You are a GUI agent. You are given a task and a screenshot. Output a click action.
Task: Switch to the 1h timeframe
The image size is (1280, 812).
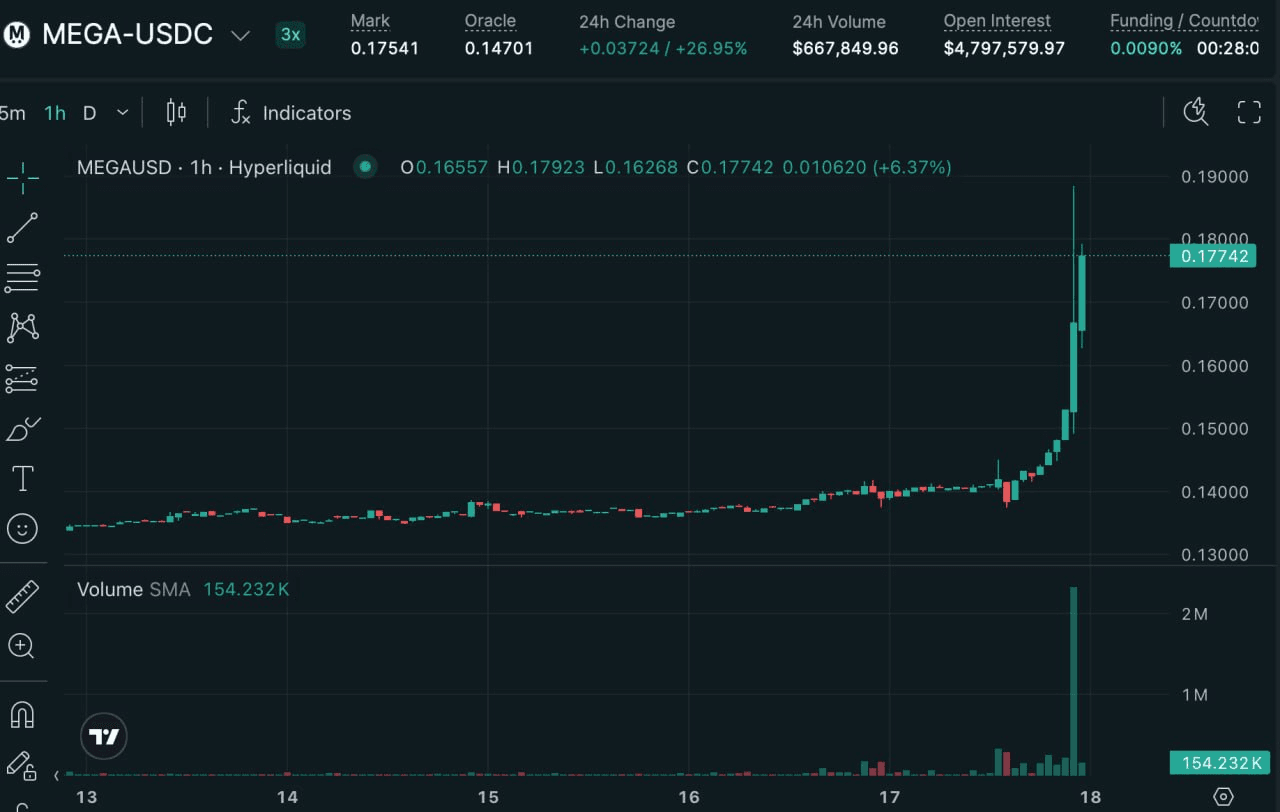click(x=55, y=113)
